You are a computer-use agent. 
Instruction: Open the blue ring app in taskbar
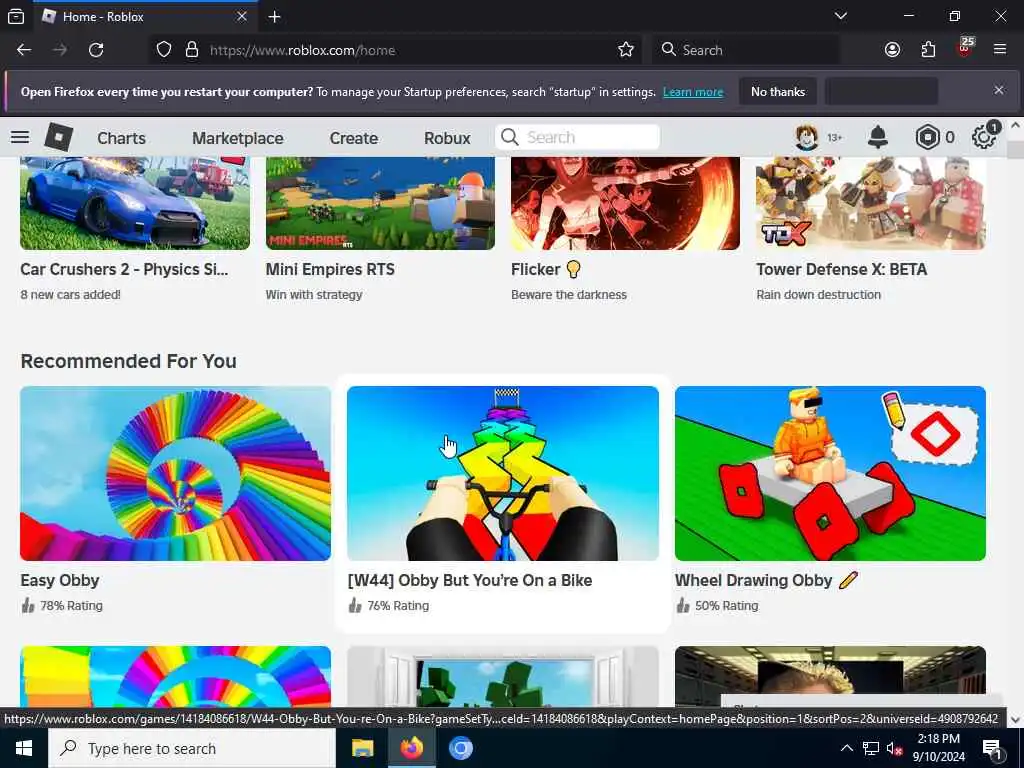[x=460, y=748]
